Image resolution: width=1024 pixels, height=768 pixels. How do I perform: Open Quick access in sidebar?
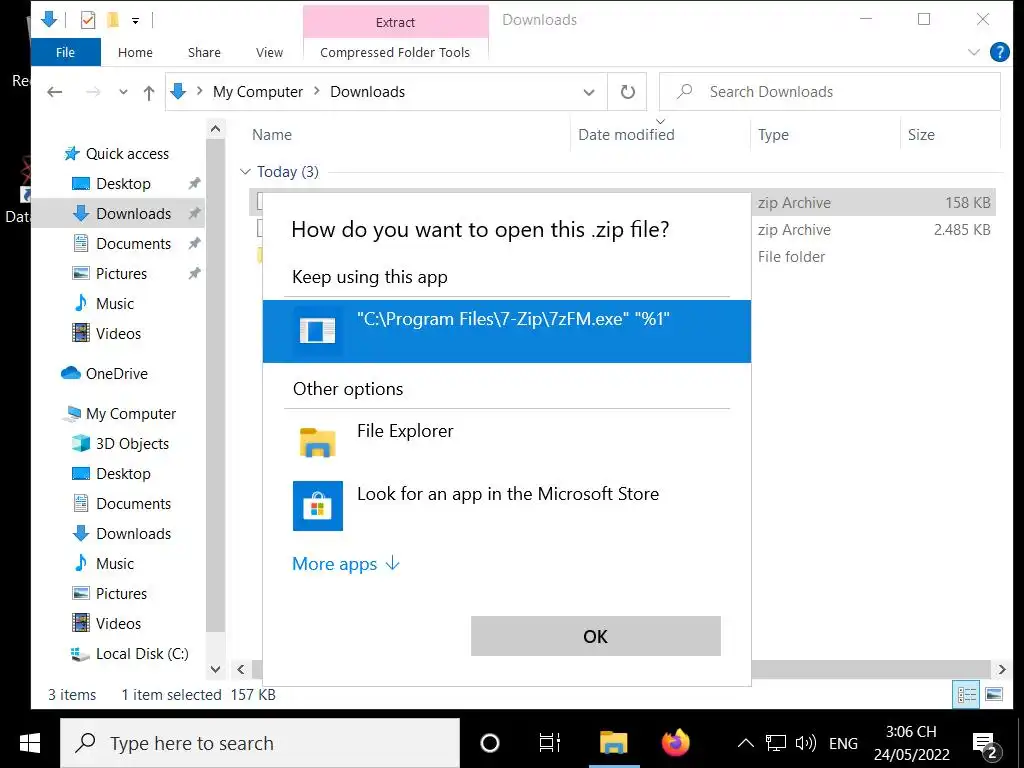tap(127, 153)
